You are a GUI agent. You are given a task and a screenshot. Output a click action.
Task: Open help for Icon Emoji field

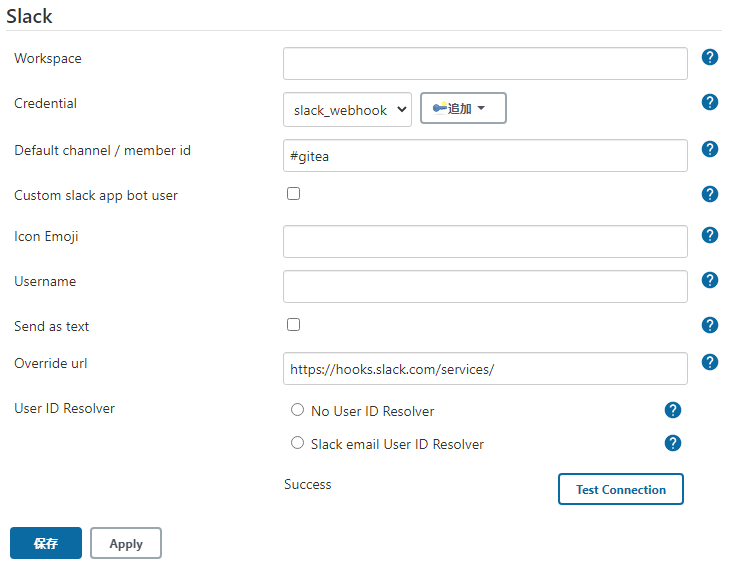710,235
